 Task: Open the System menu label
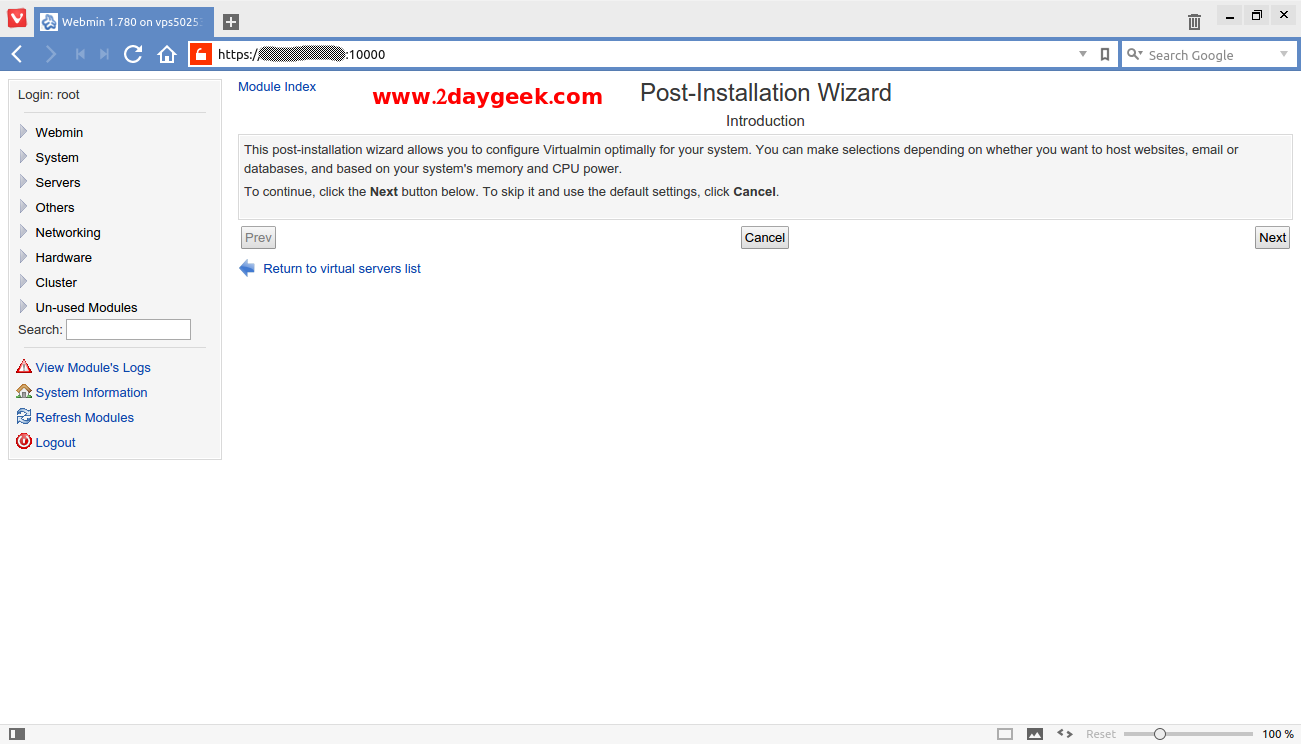point(57,157)
